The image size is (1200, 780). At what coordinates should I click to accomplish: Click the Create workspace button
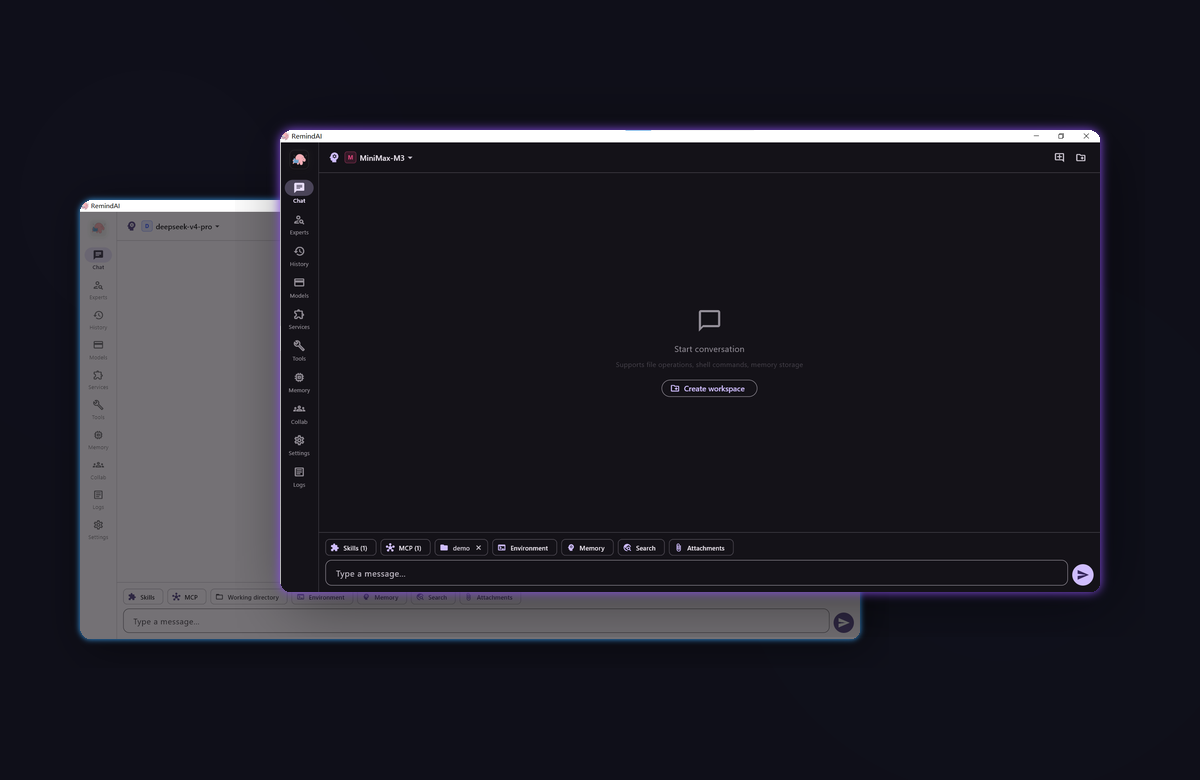click(x=709, y=388)
